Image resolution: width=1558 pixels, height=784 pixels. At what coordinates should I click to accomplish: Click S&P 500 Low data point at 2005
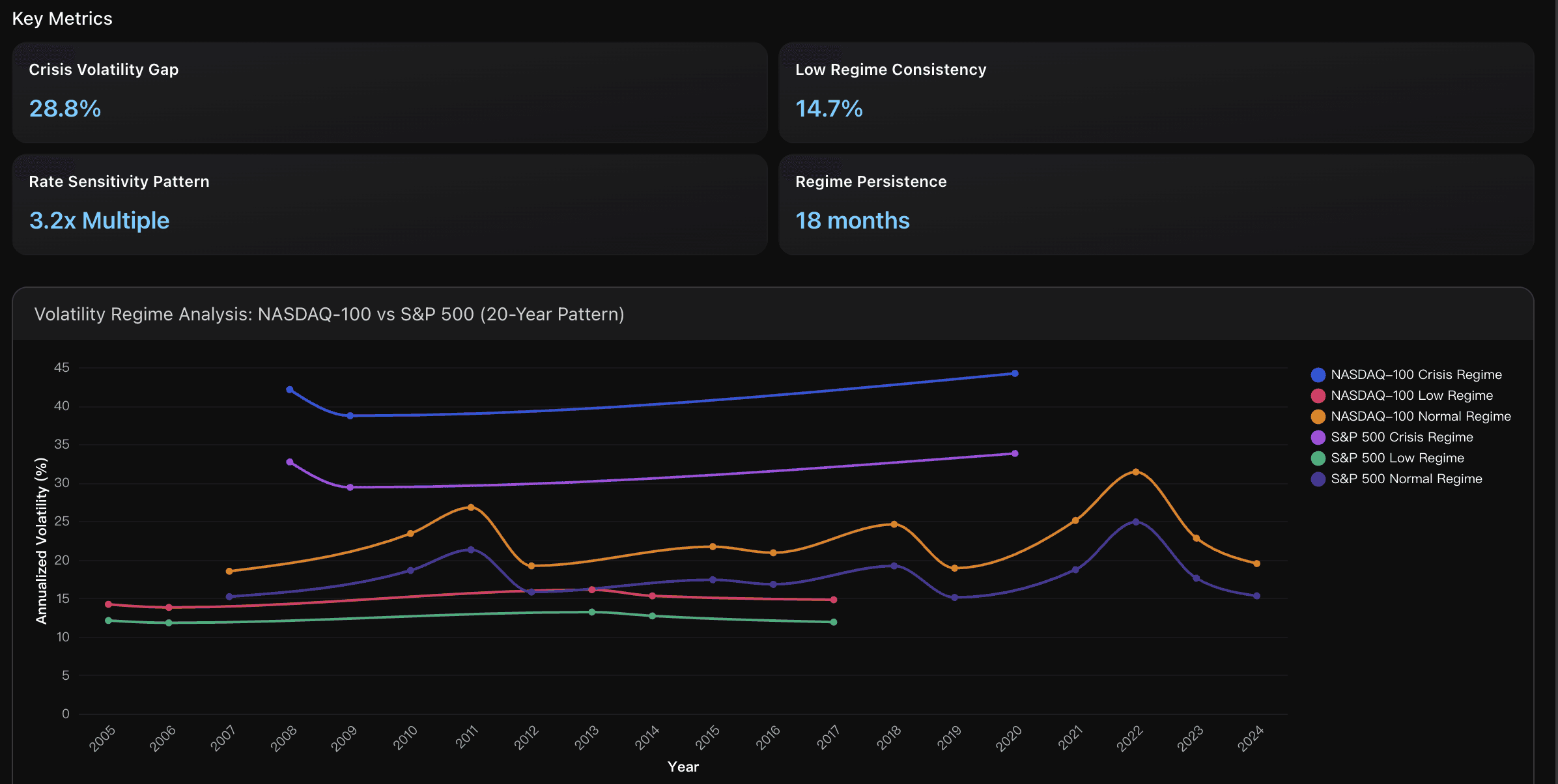tap(108, 621)
